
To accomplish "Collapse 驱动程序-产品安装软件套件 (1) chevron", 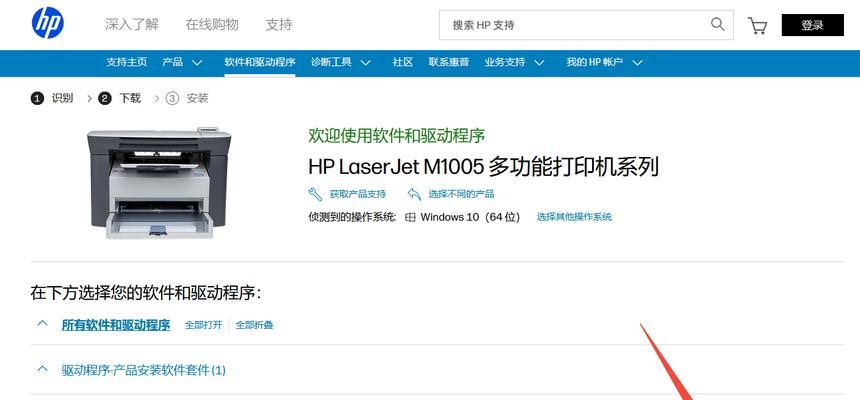I will (x=42, y=369).
